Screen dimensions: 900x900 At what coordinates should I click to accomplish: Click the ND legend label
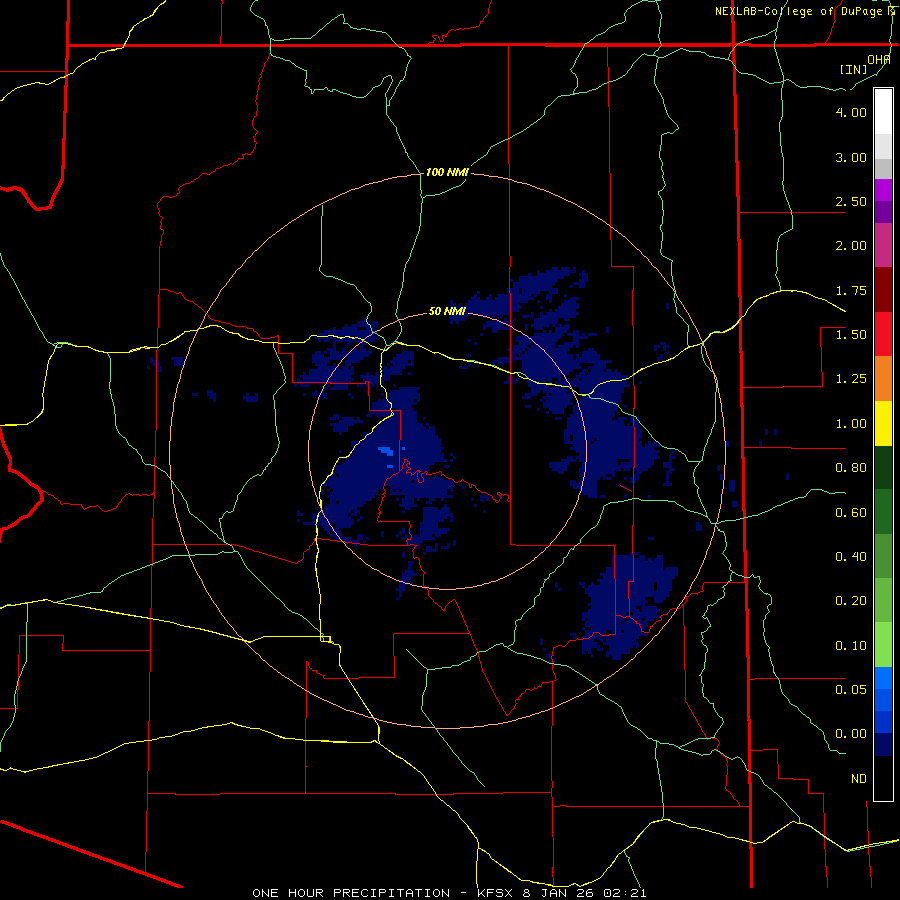tap(859, 779)
